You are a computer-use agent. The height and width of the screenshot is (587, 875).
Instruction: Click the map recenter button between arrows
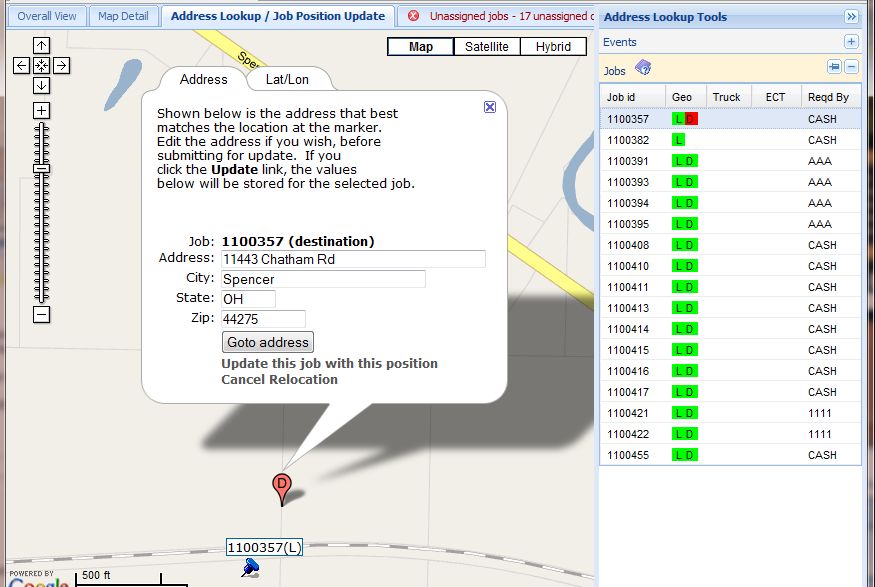pyautogui.click(x=41, y=65)
